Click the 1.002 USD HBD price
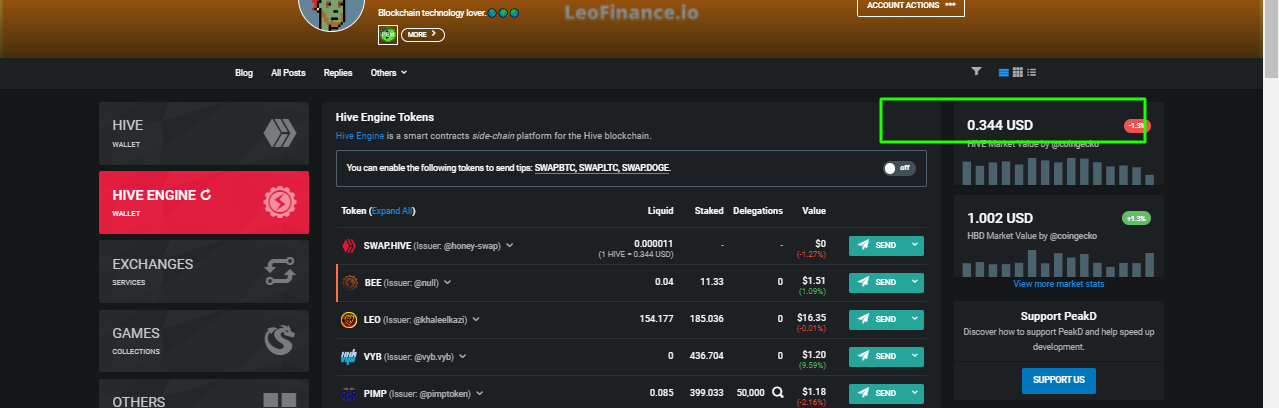The height and width of the screenshot is (408, 1279). click(1000, 217)
